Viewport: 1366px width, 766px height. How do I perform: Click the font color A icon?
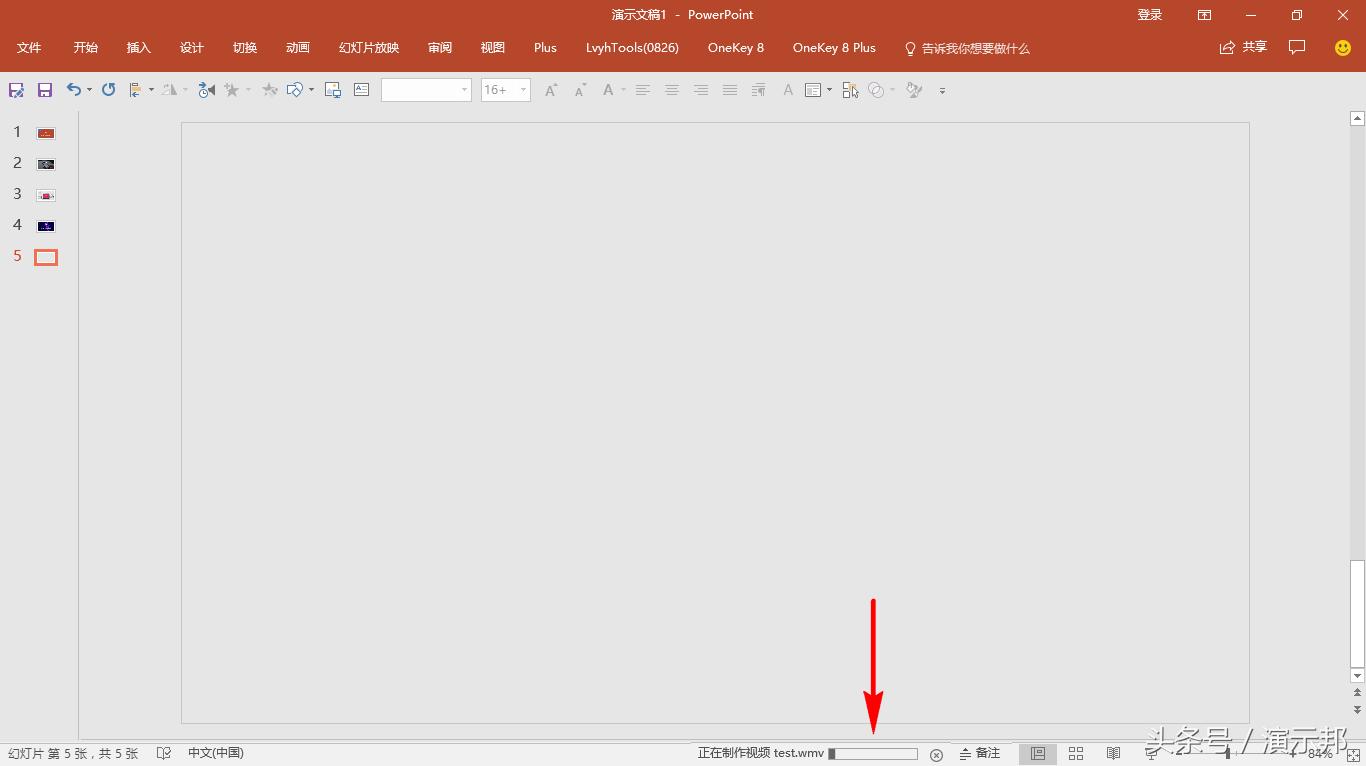[608, 90]
